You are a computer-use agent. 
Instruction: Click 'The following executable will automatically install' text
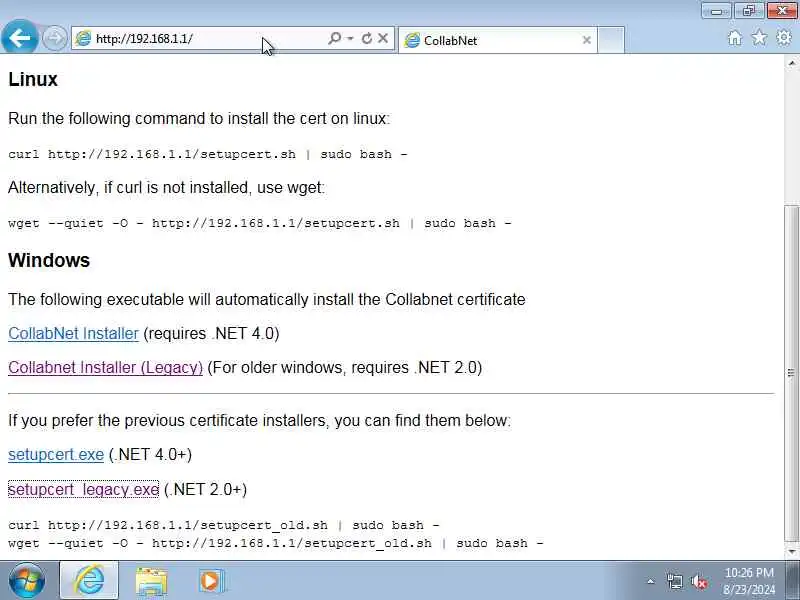(x=267, y=299)
